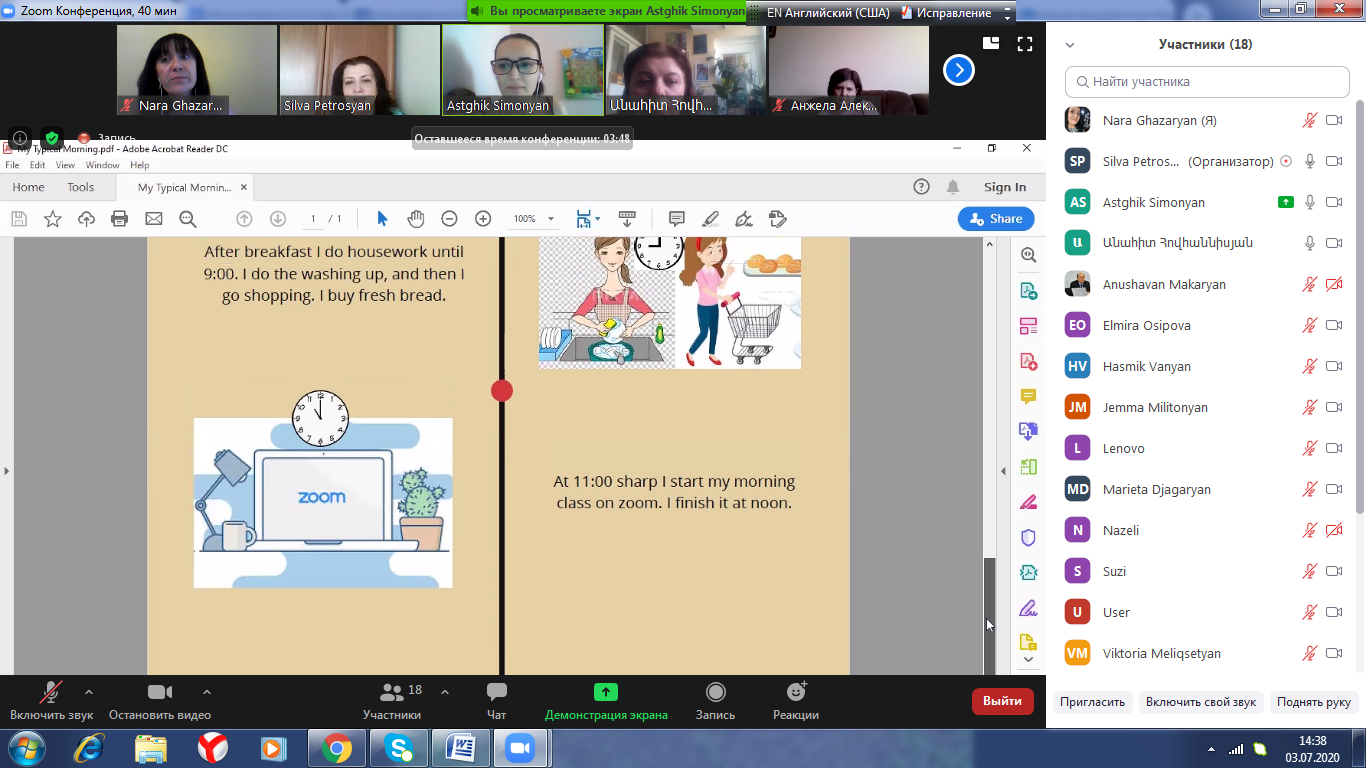Screen dimensions: 1366x768
Task: Open Find text magnifier in Acrobat toolbar
Action: 187,219
